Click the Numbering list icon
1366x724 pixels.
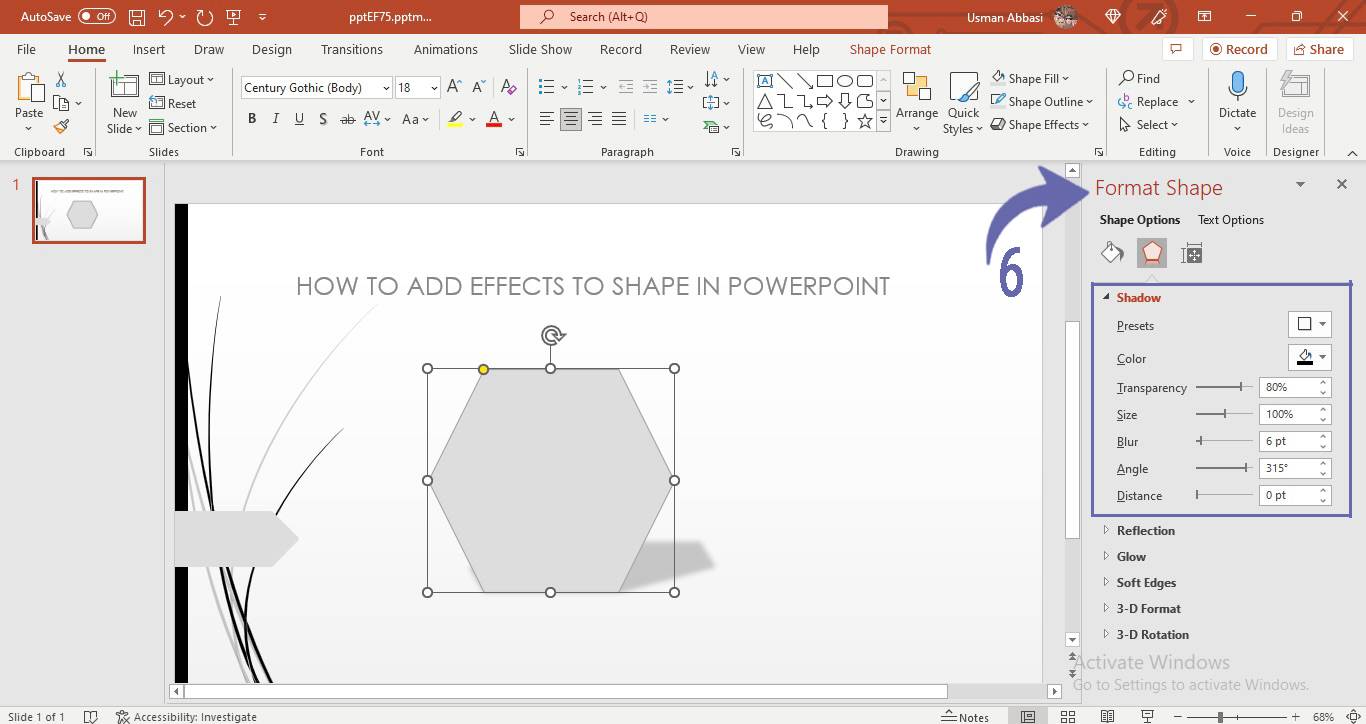pyautogui.click(x=586, y=87)
